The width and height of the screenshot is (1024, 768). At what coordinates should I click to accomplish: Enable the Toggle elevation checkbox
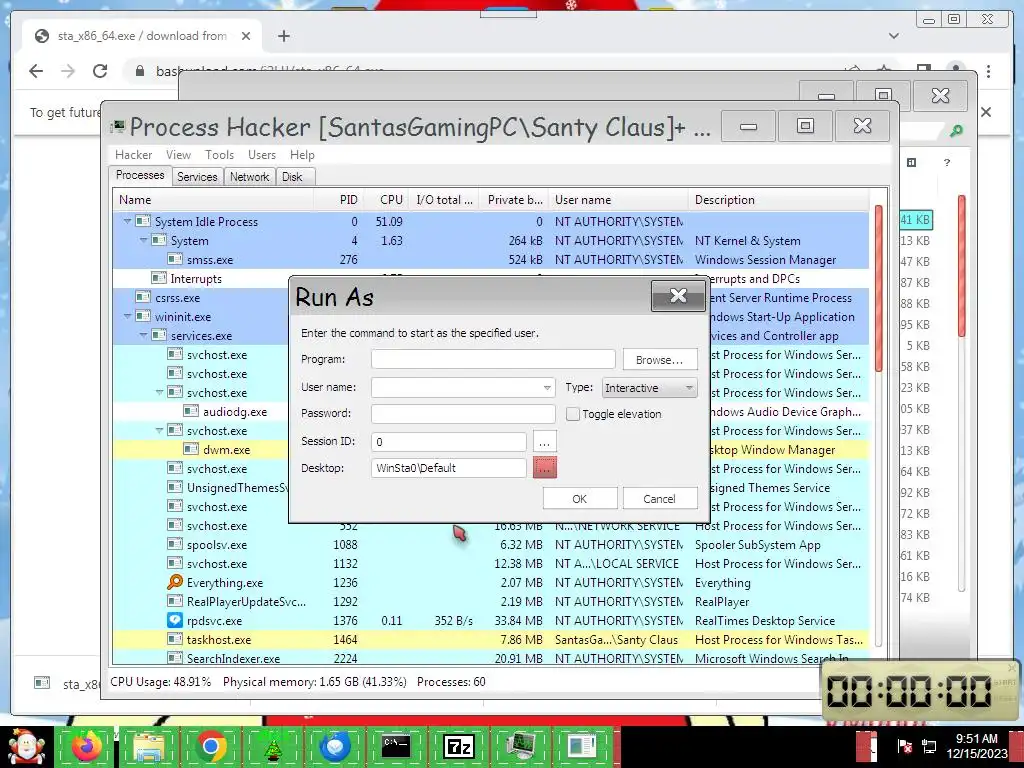tap(573, 414)
